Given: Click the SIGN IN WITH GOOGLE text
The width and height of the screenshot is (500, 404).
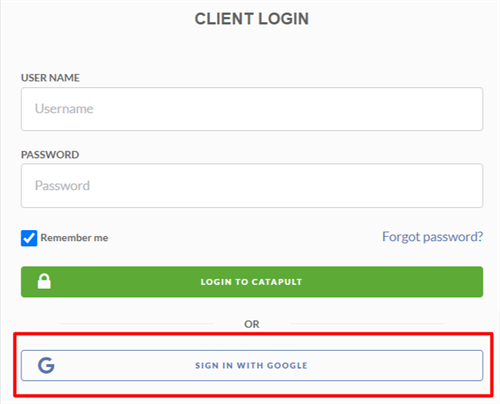Looking at the screenshot, I should (251, 365).
